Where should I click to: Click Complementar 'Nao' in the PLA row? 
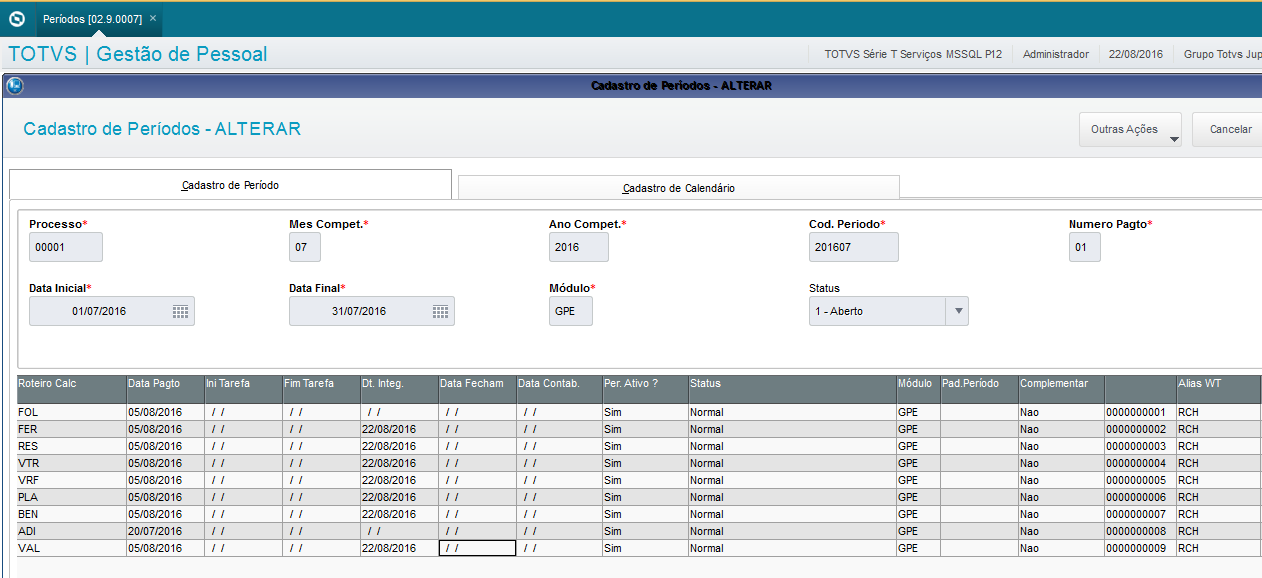click(1062, 497)
